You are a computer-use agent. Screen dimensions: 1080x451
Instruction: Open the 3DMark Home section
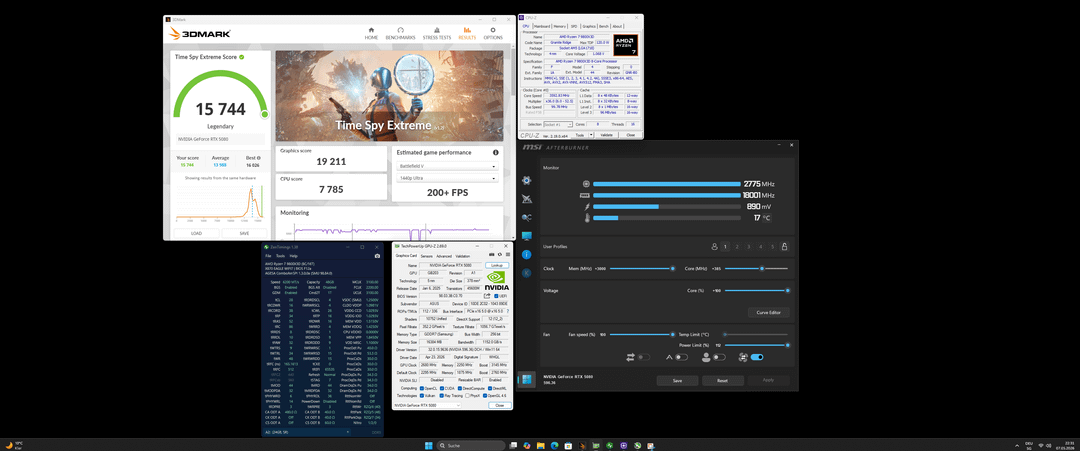[371, 34]
